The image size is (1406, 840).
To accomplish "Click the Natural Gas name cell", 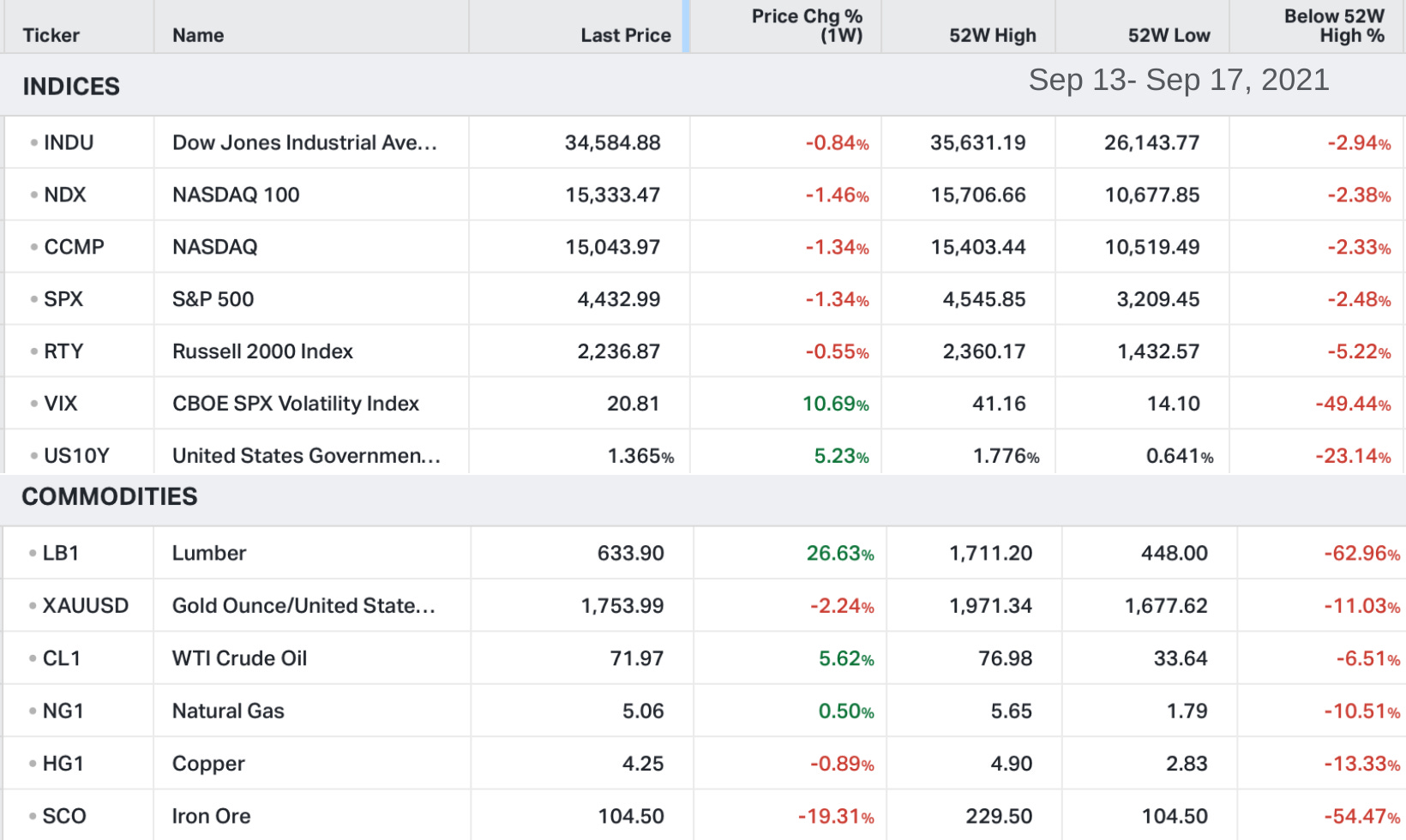I will 228,711.
